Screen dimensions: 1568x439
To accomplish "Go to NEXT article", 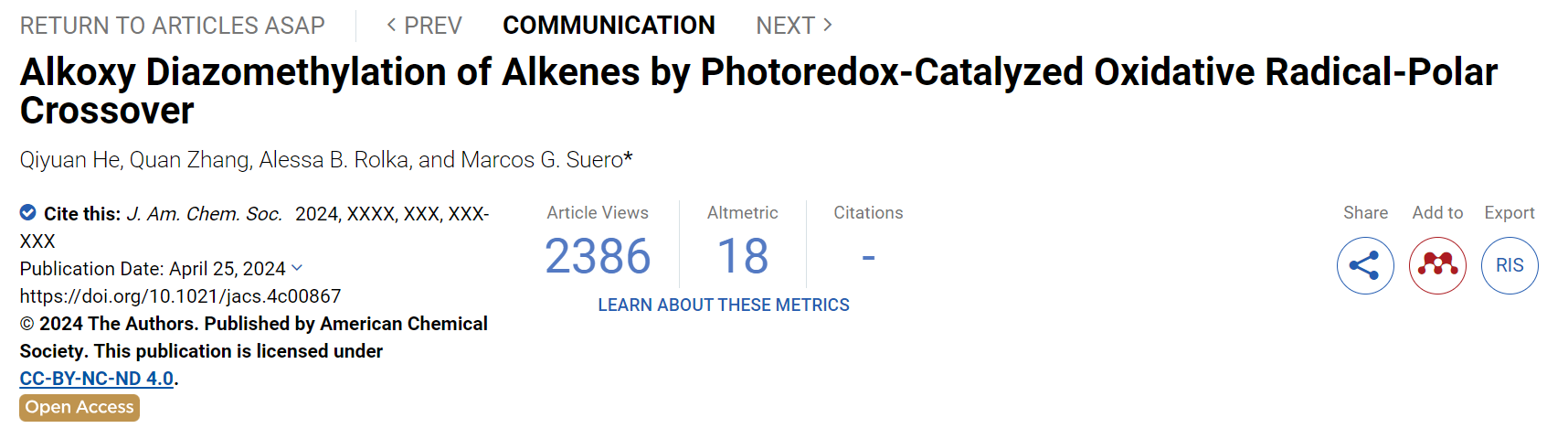I will 794,26.
